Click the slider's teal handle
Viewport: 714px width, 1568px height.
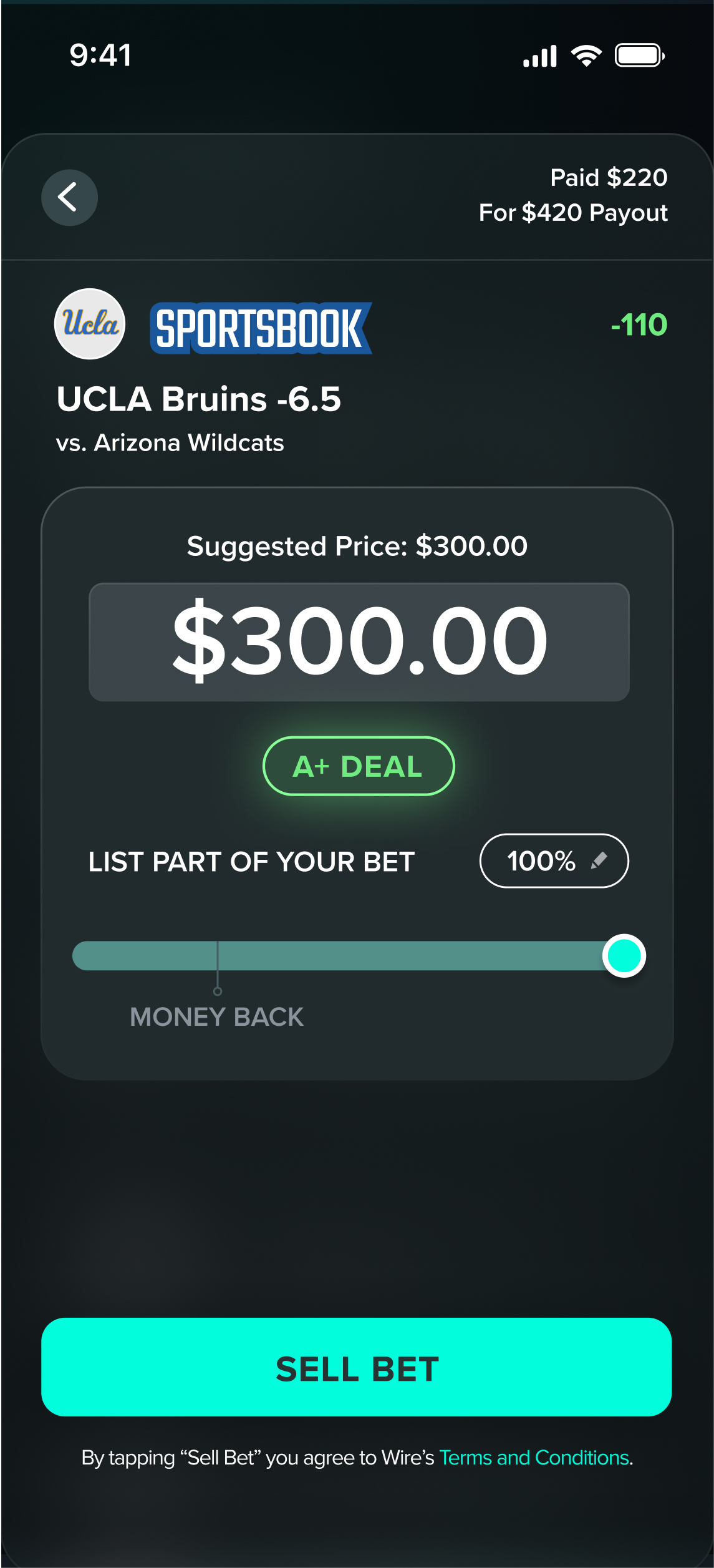pyautogui.click(x=624, y=956)
